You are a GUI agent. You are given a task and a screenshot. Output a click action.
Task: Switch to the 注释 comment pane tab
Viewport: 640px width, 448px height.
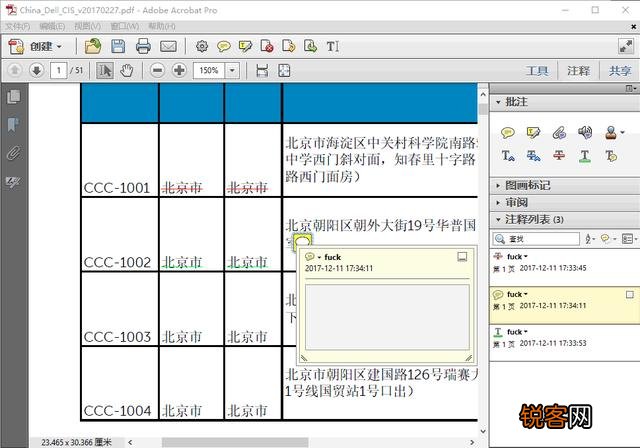(x=578, y=71)
